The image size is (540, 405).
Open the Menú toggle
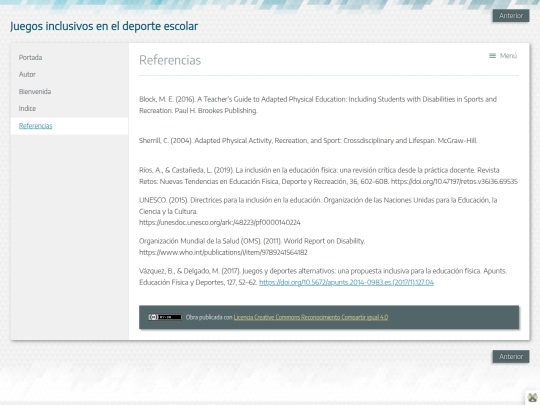[503, 56]
